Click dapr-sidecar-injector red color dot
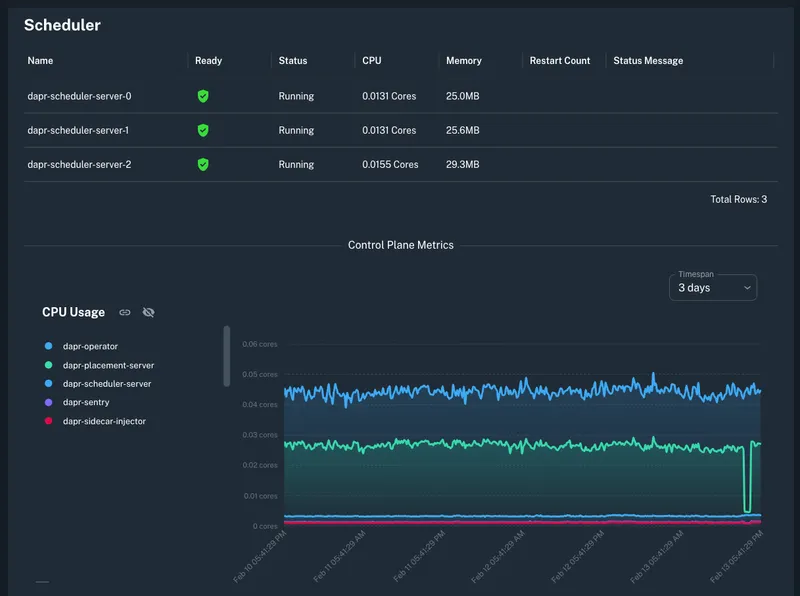Image resolution: width=800 pixels, height=596 pixels. pos(48,421)
